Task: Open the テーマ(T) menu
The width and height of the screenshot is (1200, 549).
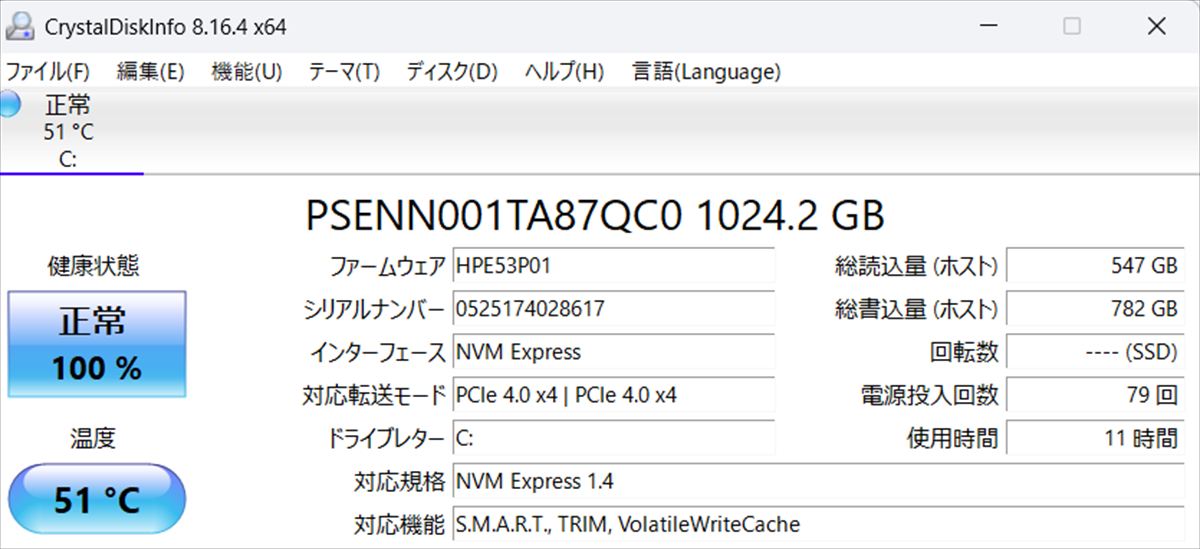Action: (x=344, y=72)
